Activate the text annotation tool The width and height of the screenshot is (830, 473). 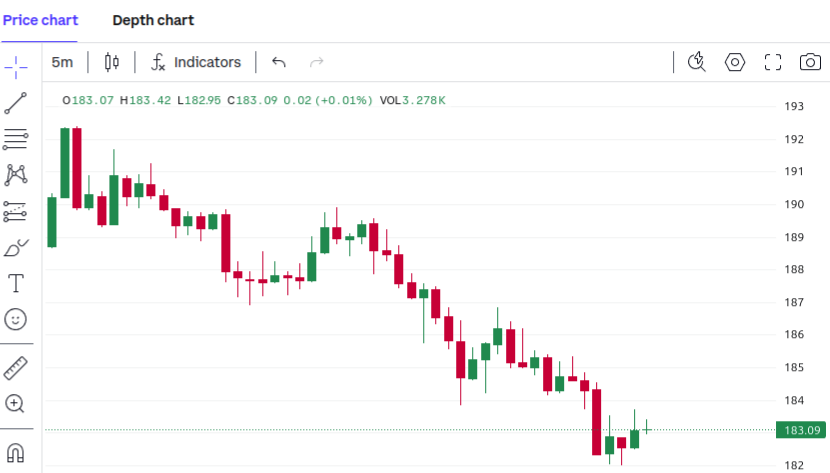tap(16, 283)
